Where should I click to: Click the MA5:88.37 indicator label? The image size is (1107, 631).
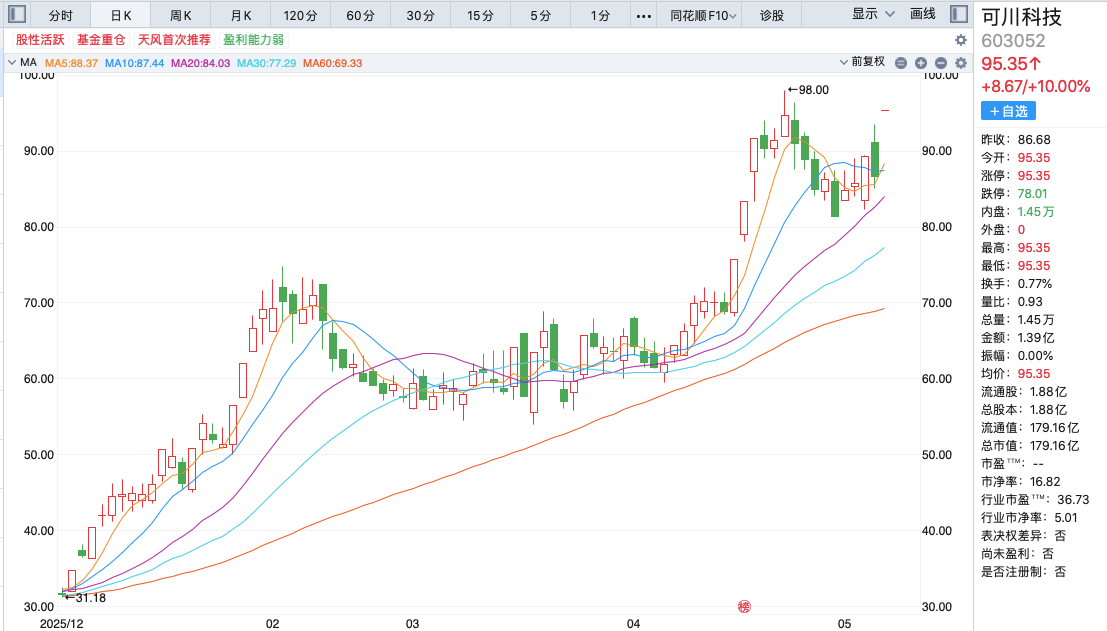[71, 63]
